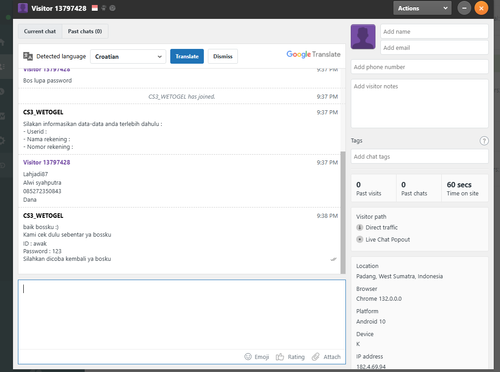This screenshot has width=500, height=372.
Task: Click the Add phone number field
Action: [x=420, y=67]
